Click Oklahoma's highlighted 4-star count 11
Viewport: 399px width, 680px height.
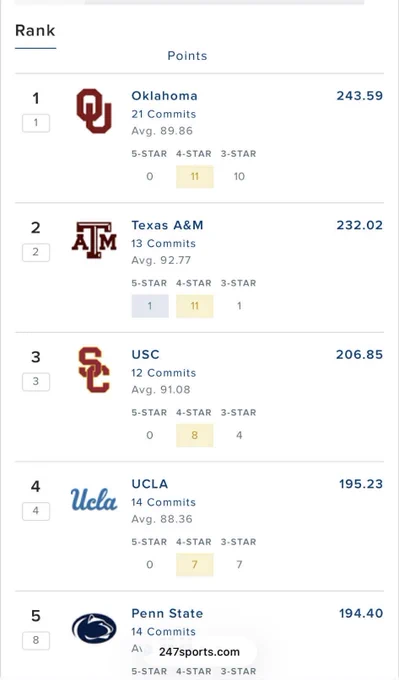[195, 177]
